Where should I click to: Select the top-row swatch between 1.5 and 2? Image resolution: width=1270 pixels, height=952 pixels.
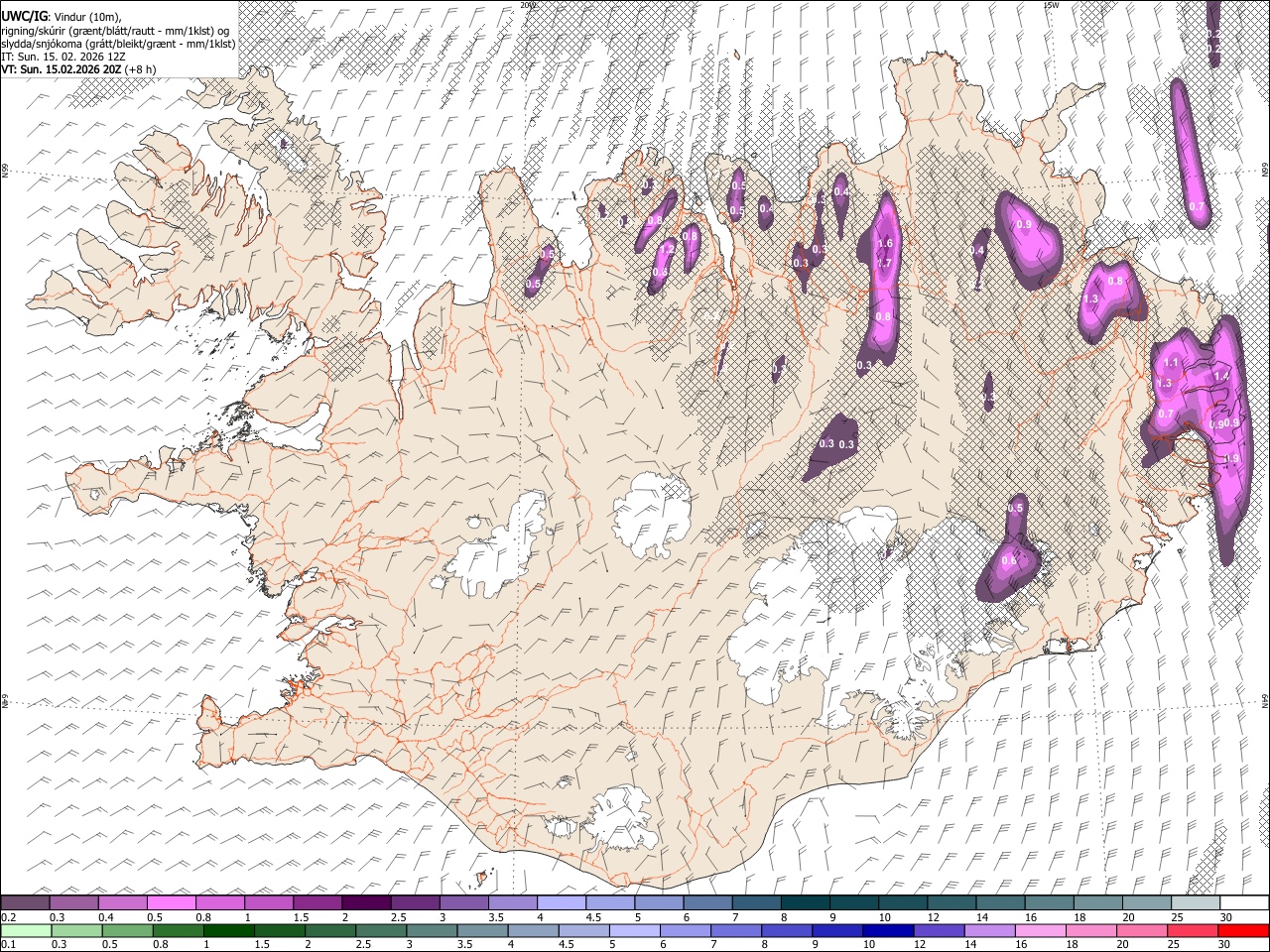(x=317, y=902)
